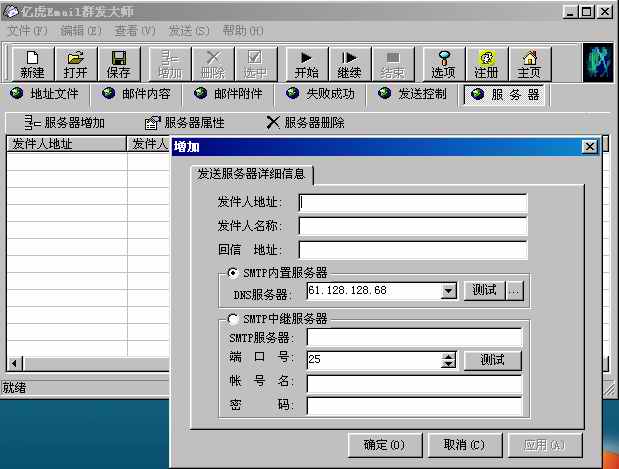619x469 pixels.
Task: Stop sending with the 结束 icon
Action: coord(393,64)
